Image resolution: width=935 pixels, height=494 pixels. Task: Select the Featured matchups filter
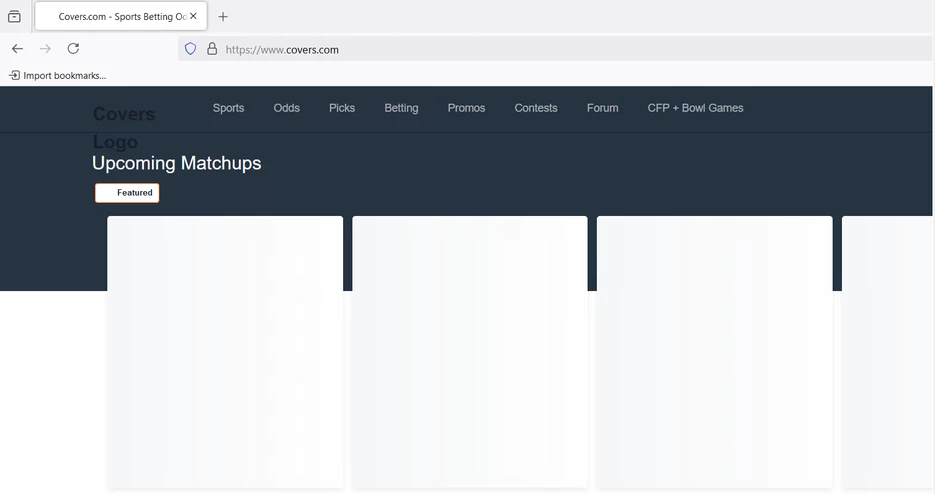[x=127, y=193]
